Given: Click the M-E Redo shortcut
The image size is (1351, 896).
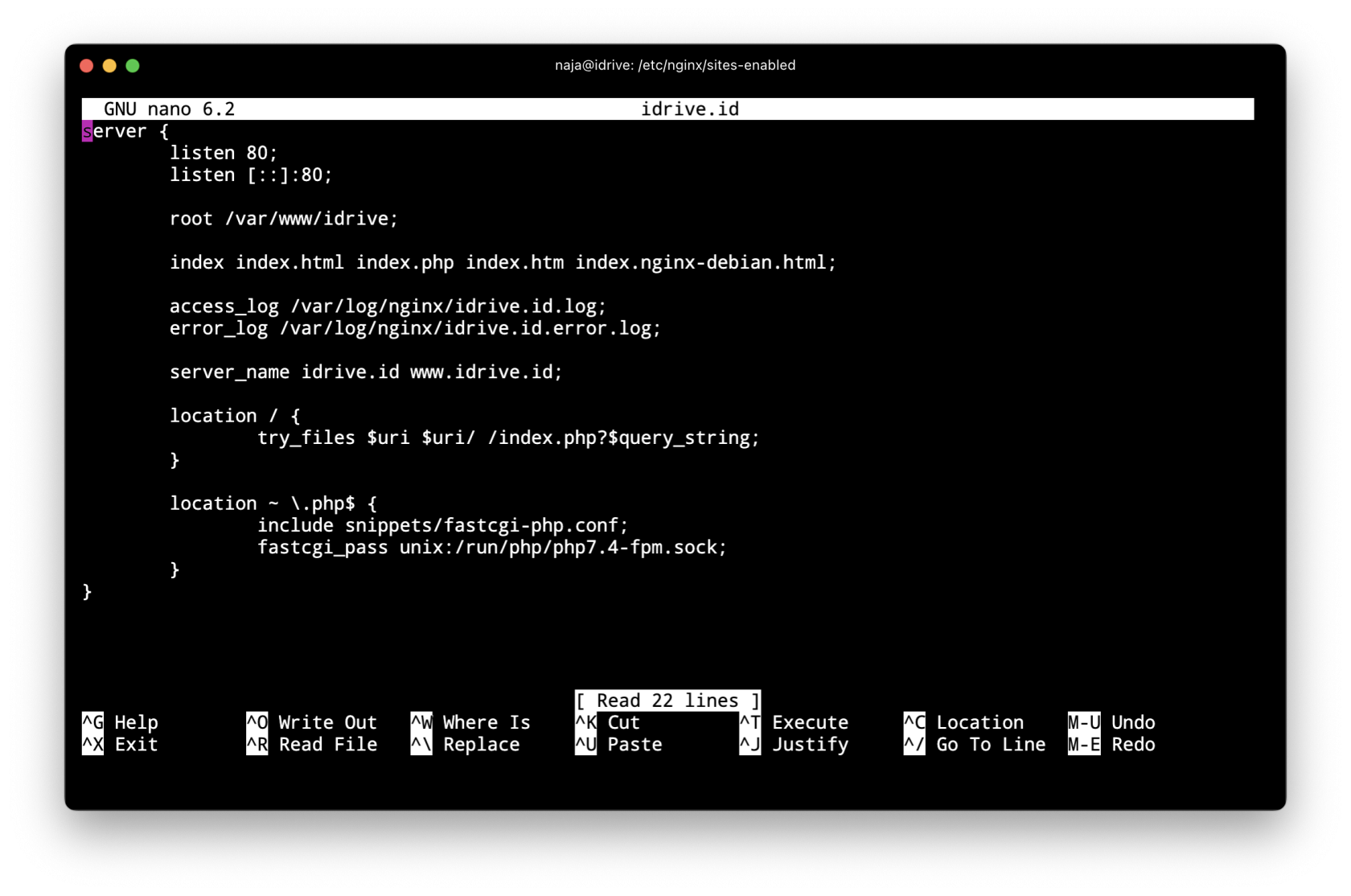Looking at the screenshot, I should pos(1111,744).
